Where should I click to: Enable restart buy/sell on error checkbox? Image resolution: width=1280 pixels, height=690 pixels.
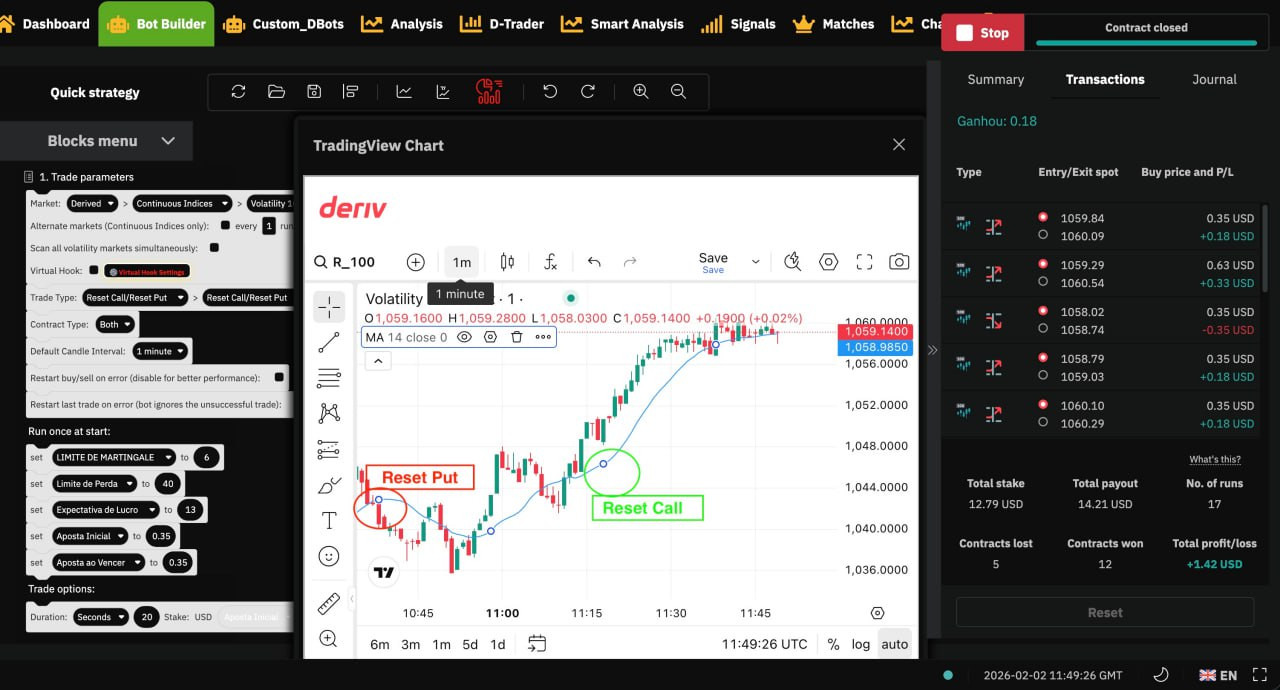tap(279, 377)
